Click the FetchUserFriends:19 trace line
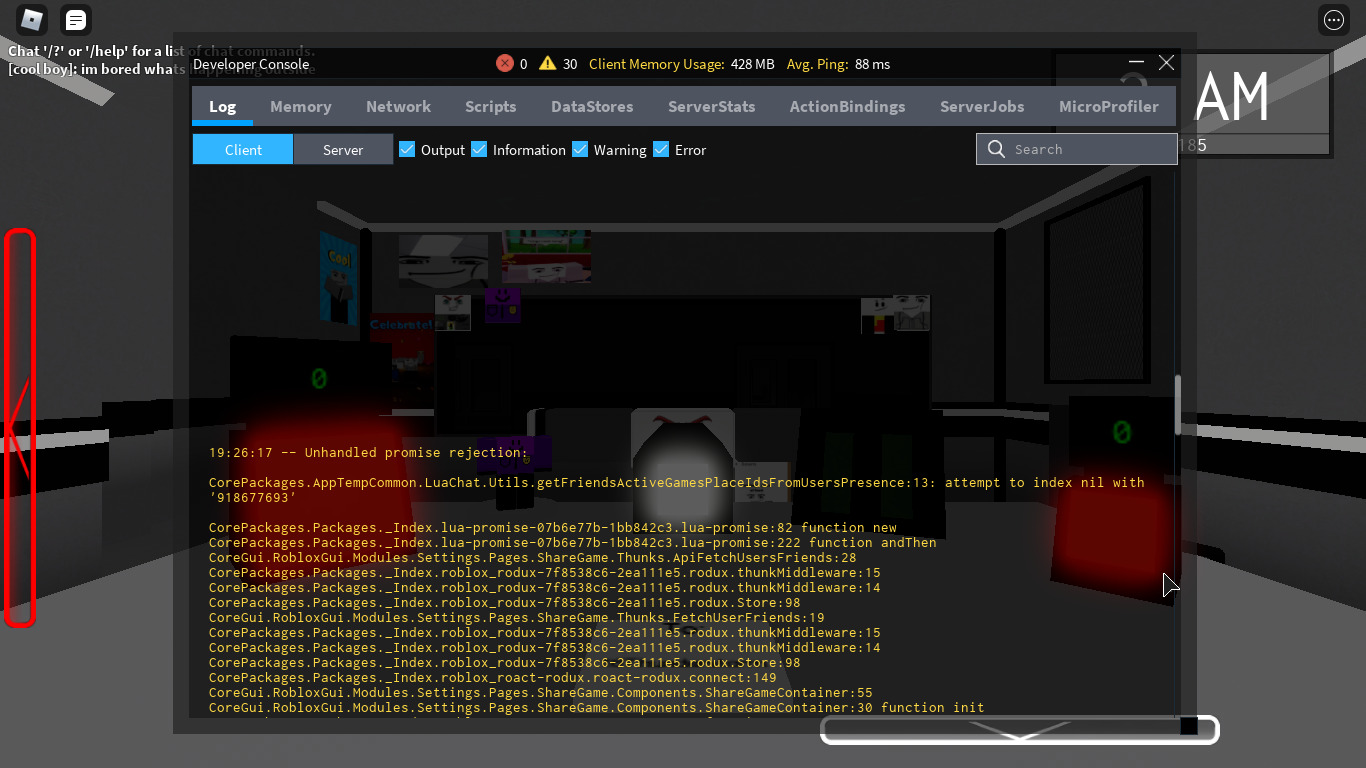 (517, 618)
